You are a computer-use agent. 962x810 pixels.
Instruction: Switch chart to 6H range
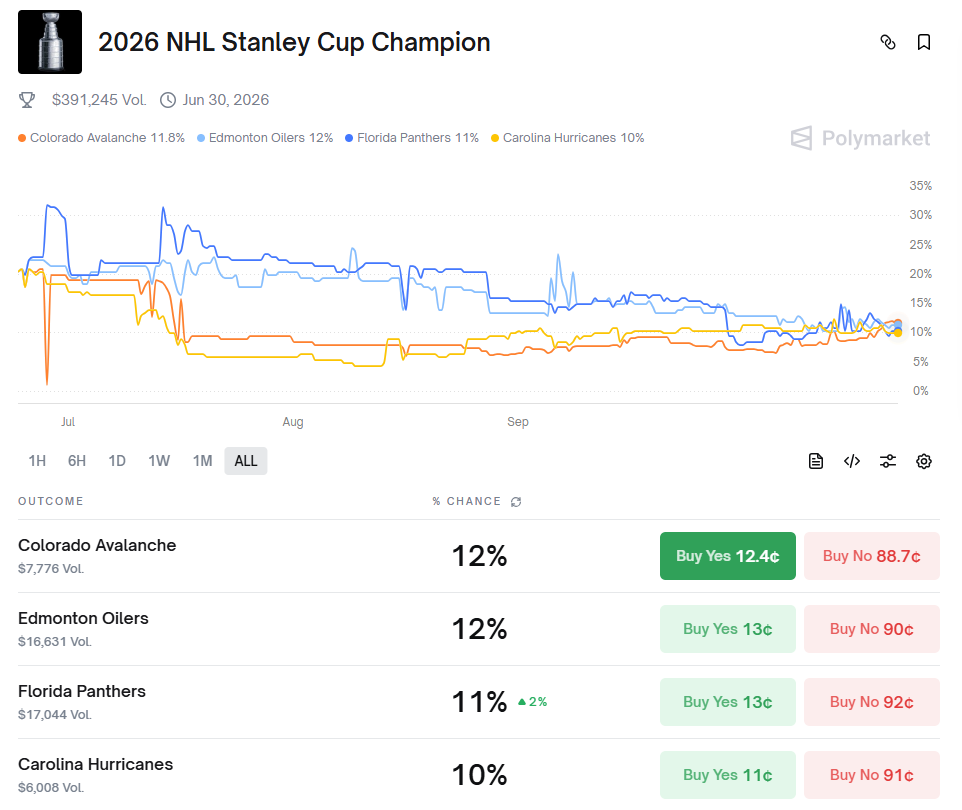pos(77,461)
